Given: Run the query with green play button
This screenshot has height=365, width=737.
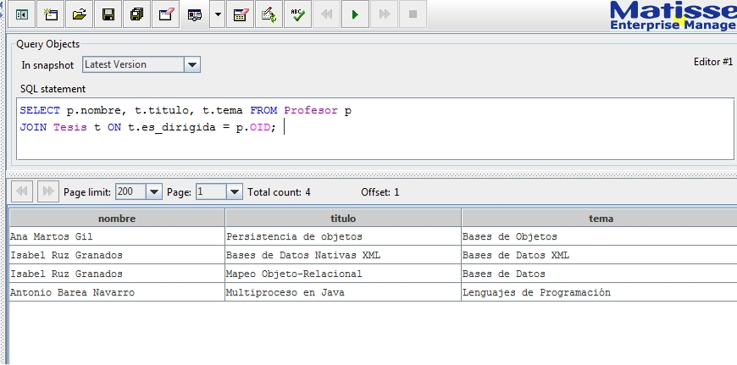Looking at the screenshot, I should (355, 15).
